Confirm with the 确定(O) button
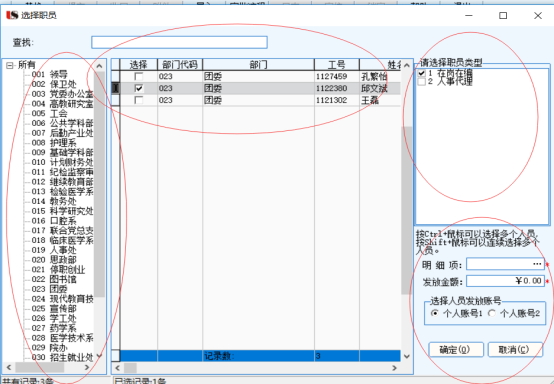 456,350
